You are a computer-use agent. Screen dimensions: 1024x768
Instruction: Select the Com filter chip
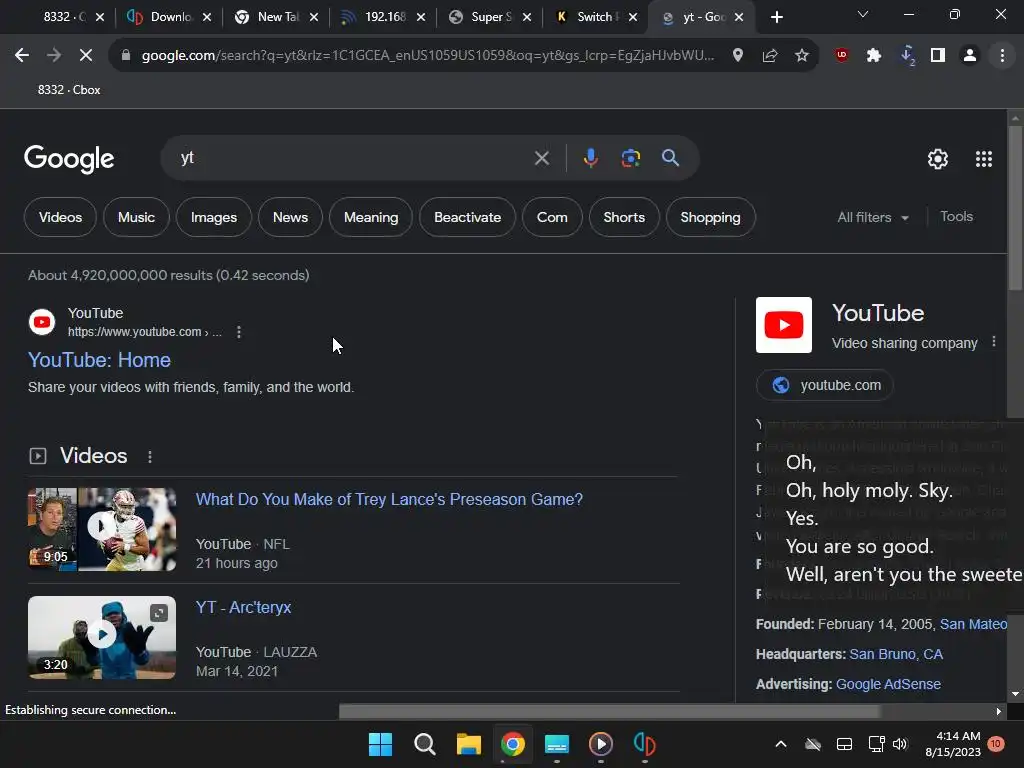[552, 217]
